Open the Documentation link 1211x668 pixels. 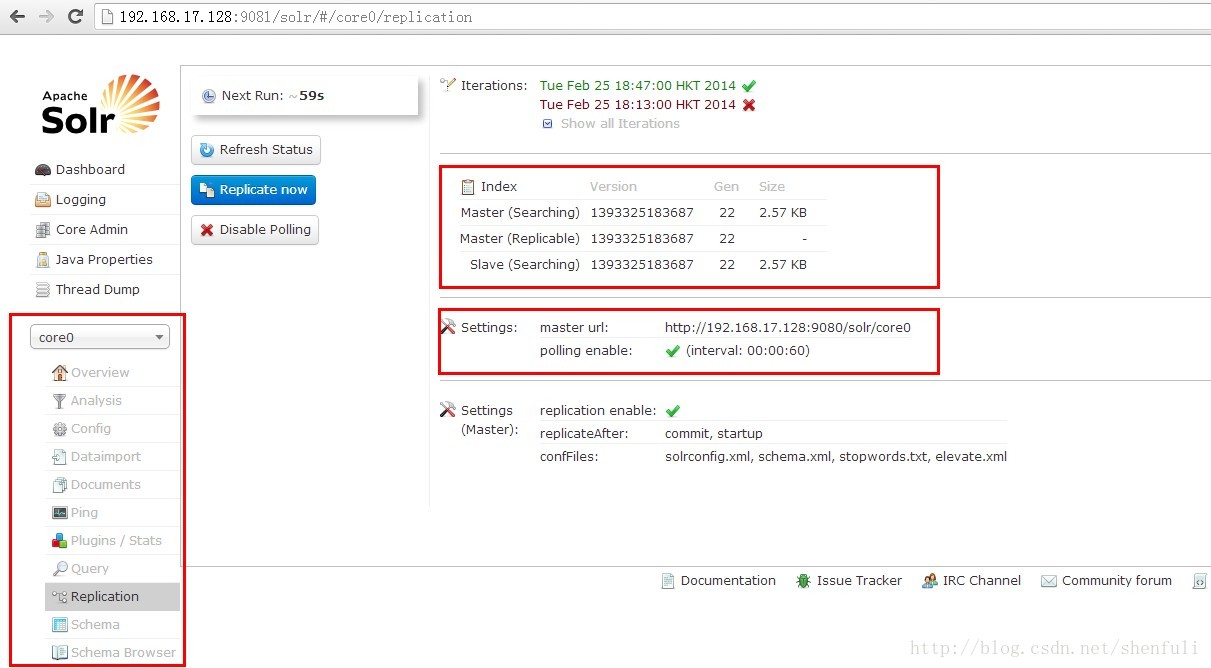[728, 581]
